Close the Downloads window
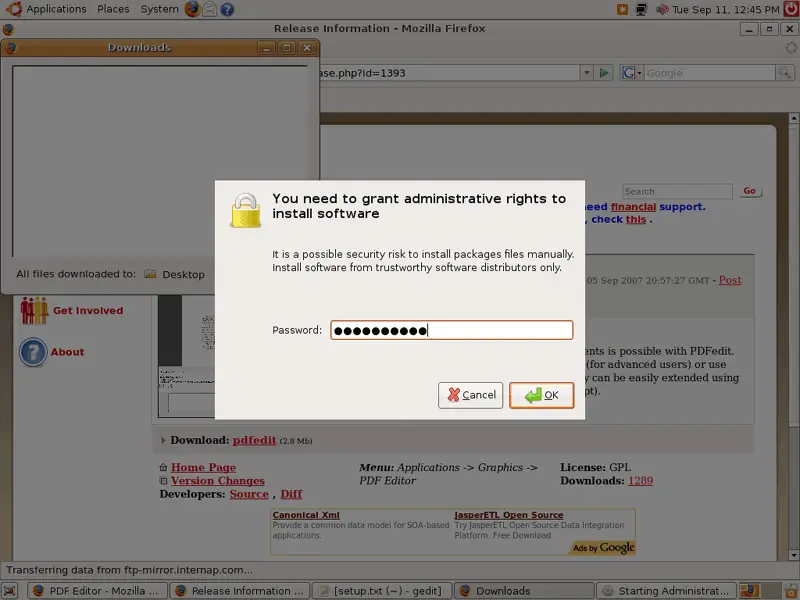Screen dimensions: 800x600 pyautogui.click(x=307, y=48)
